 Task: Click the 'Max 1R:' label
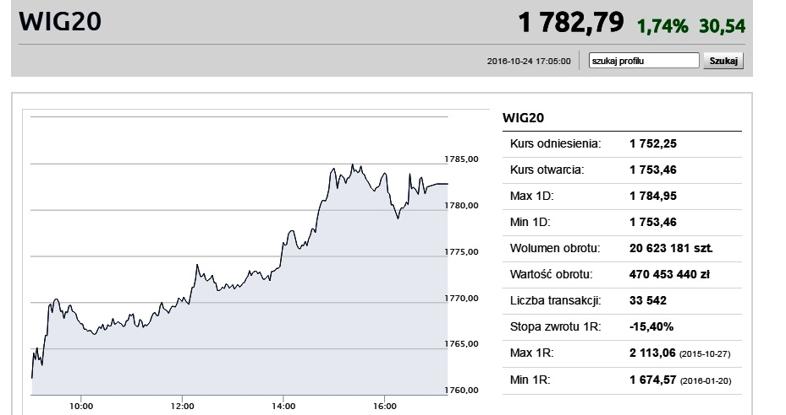(x=531, y=353)
